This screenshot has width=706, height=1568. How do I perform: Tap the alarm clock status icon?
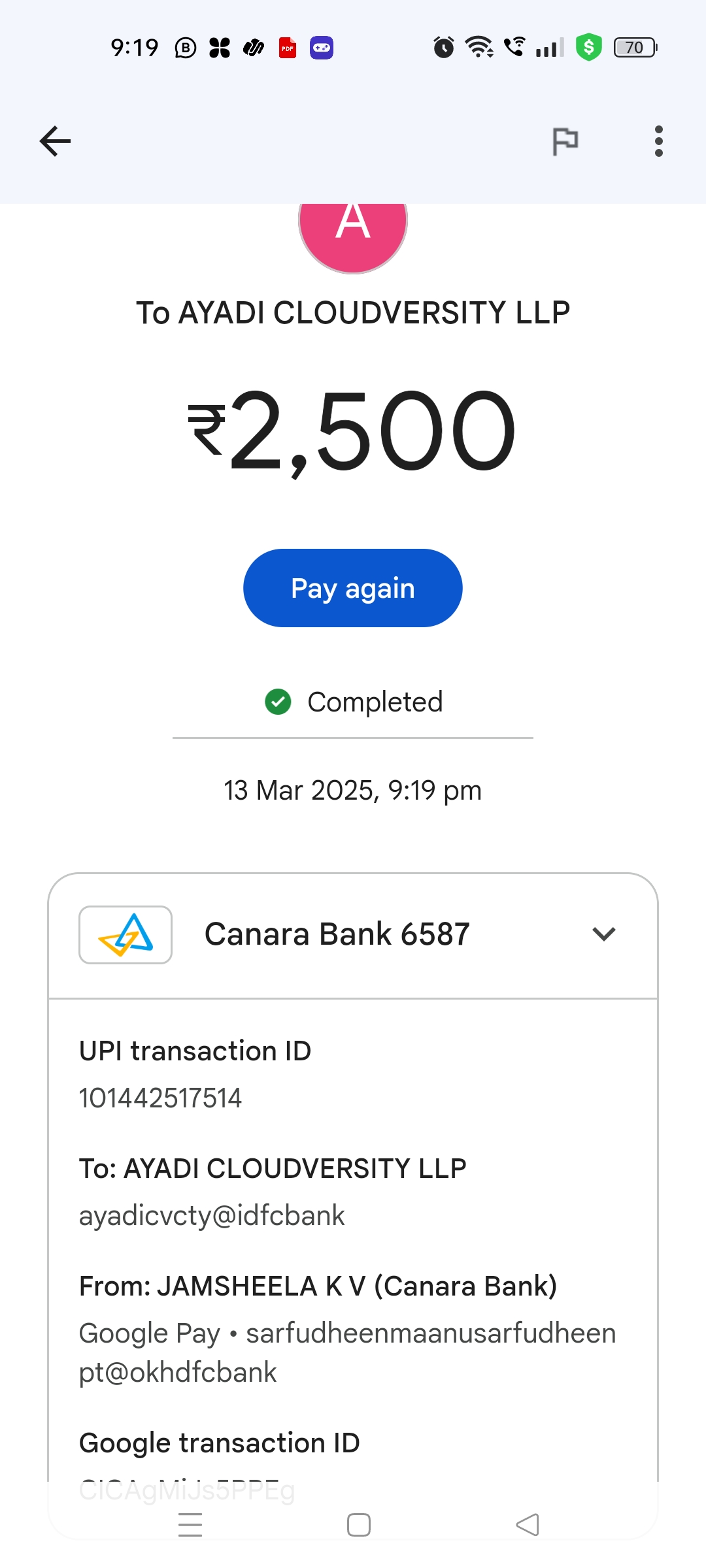pos(444,47)
